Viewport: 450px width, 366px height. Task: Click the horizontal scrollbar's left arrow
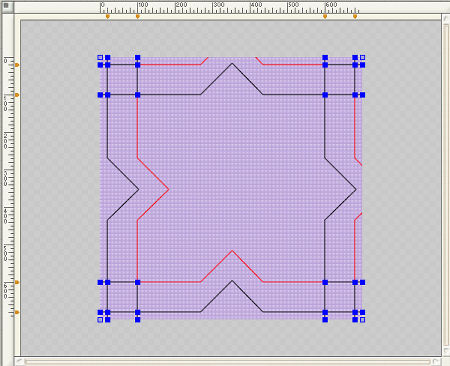click(19, 361)
